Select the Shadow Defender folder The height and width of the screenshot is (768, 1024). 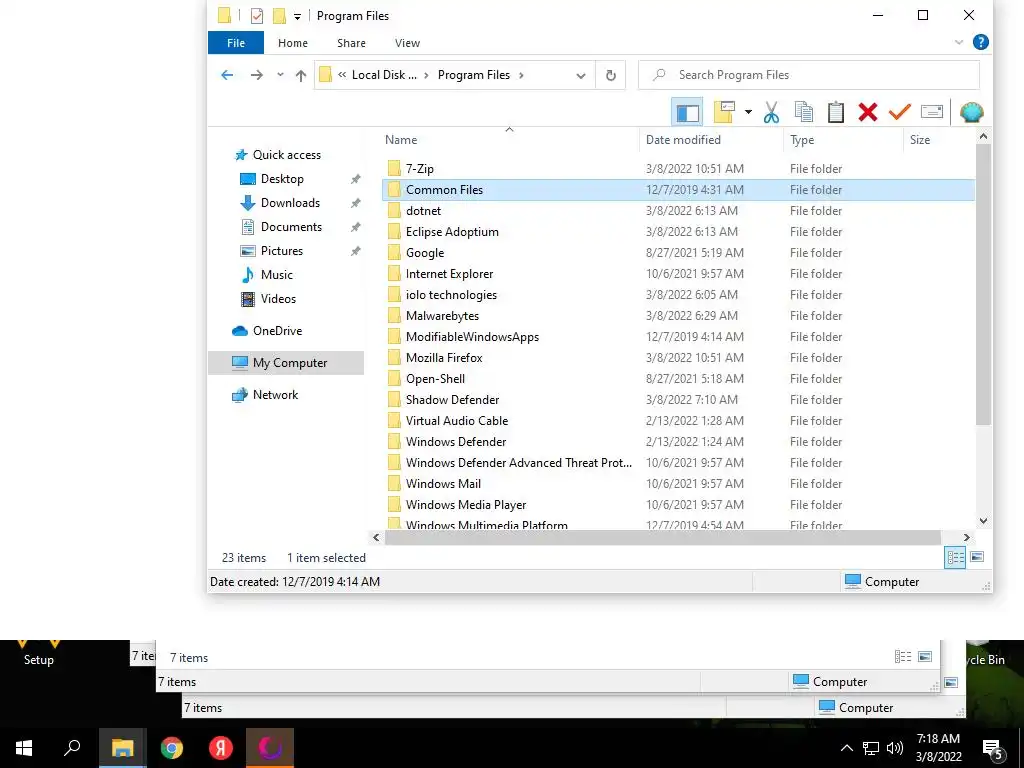[x=678, y=400]
